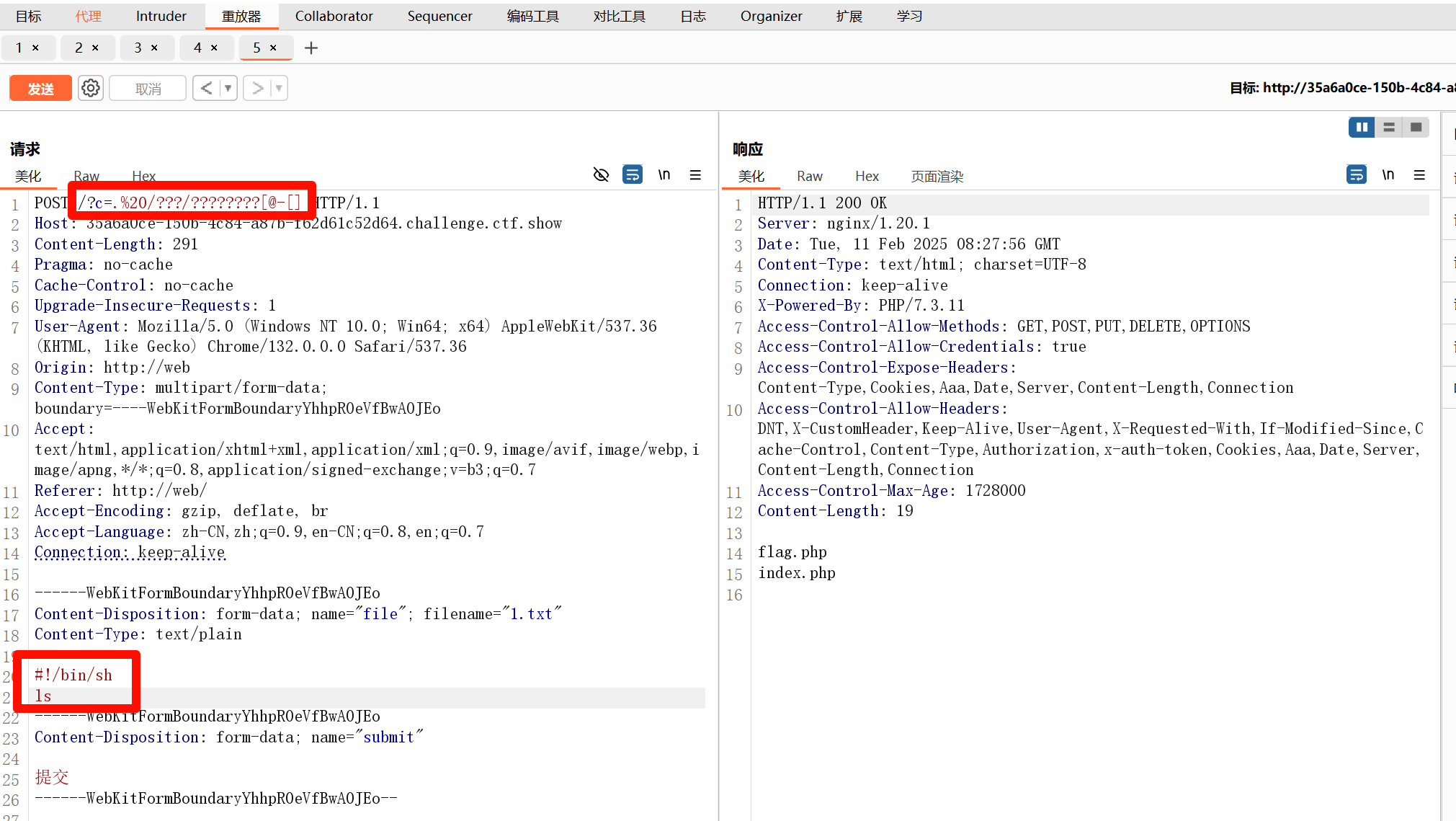Viewport: 1456px width, 821px height.
Task: Expand next request history dropdown arrow
Action: tap(279, 88)
